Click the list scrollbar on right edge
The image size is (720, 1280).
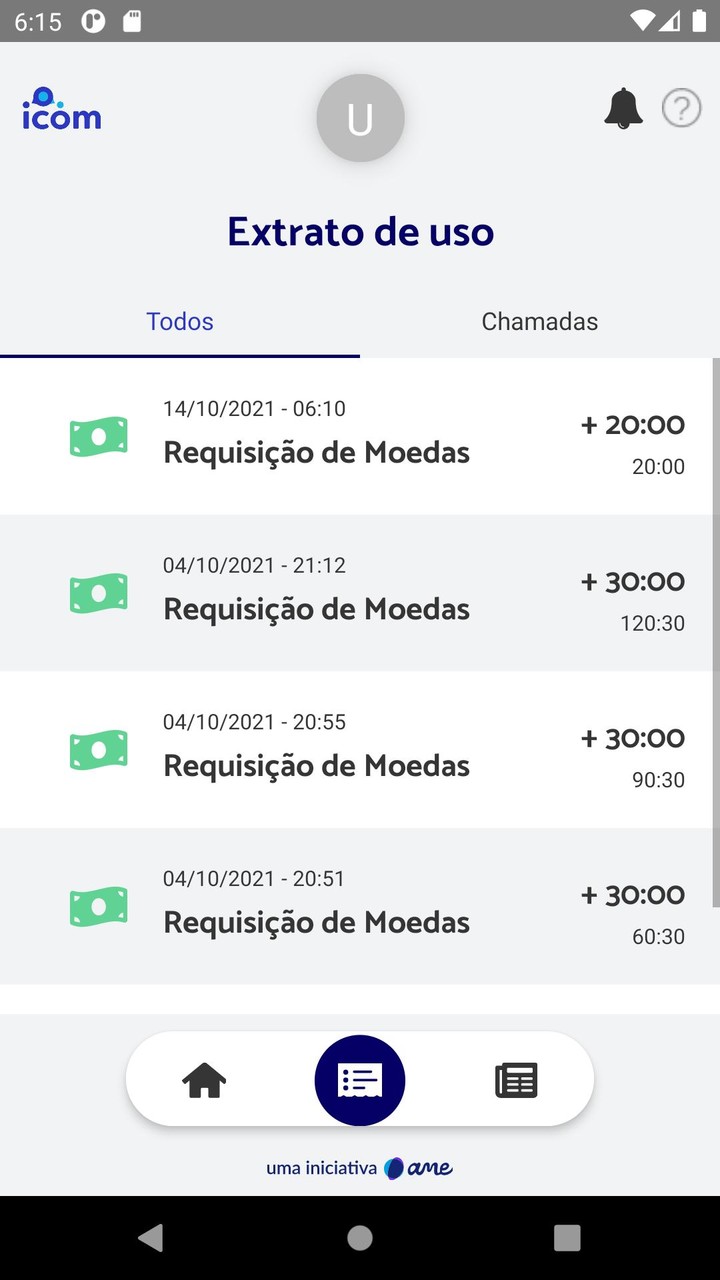click(x=715, y=630)
